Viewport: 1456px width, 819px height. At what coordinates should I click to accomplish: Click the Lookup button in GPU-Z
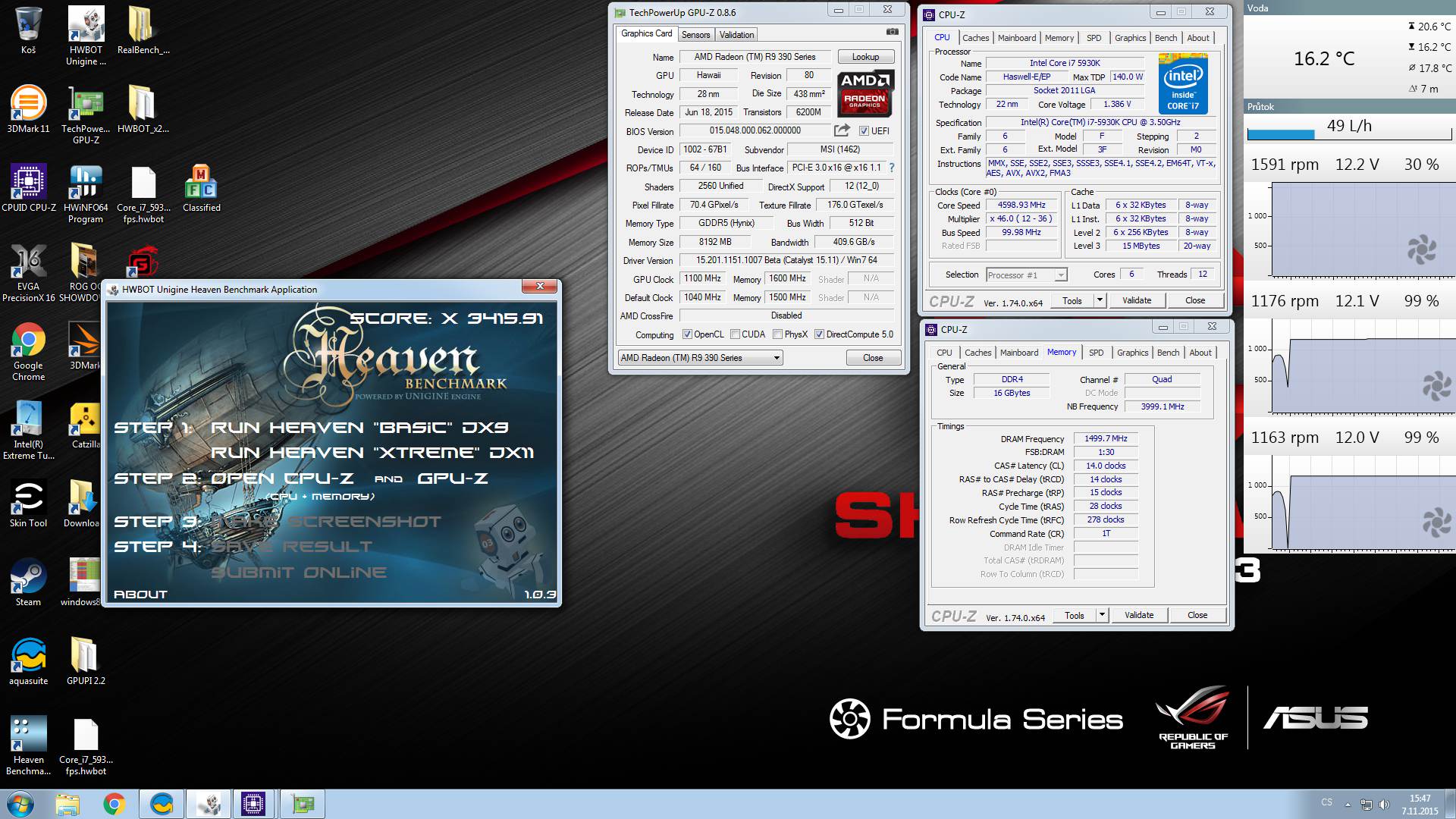pyautogui.click(x=865, y=57)
